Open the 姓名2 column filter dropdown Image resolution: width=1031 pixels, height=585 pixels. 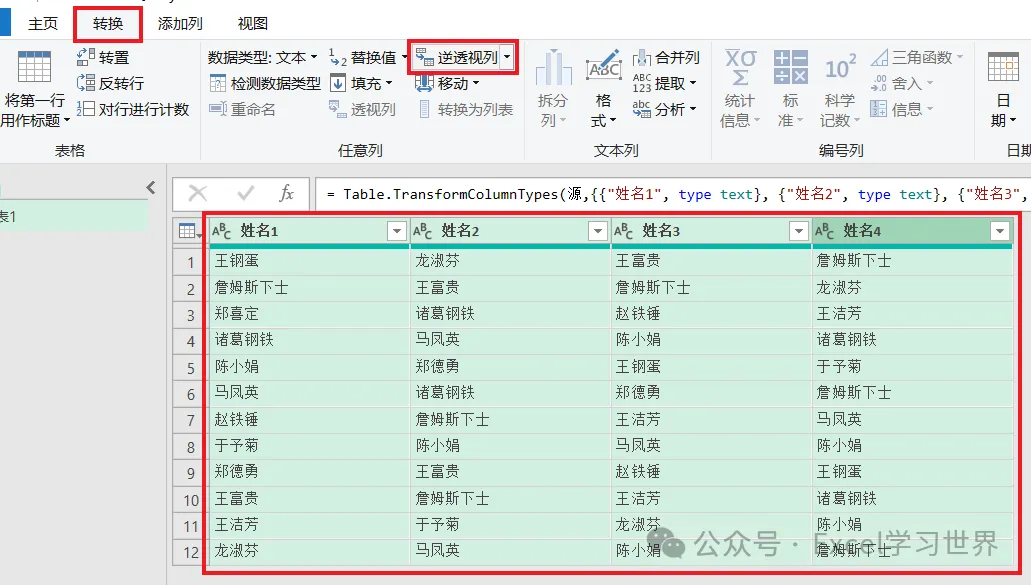tap(598, 231)
